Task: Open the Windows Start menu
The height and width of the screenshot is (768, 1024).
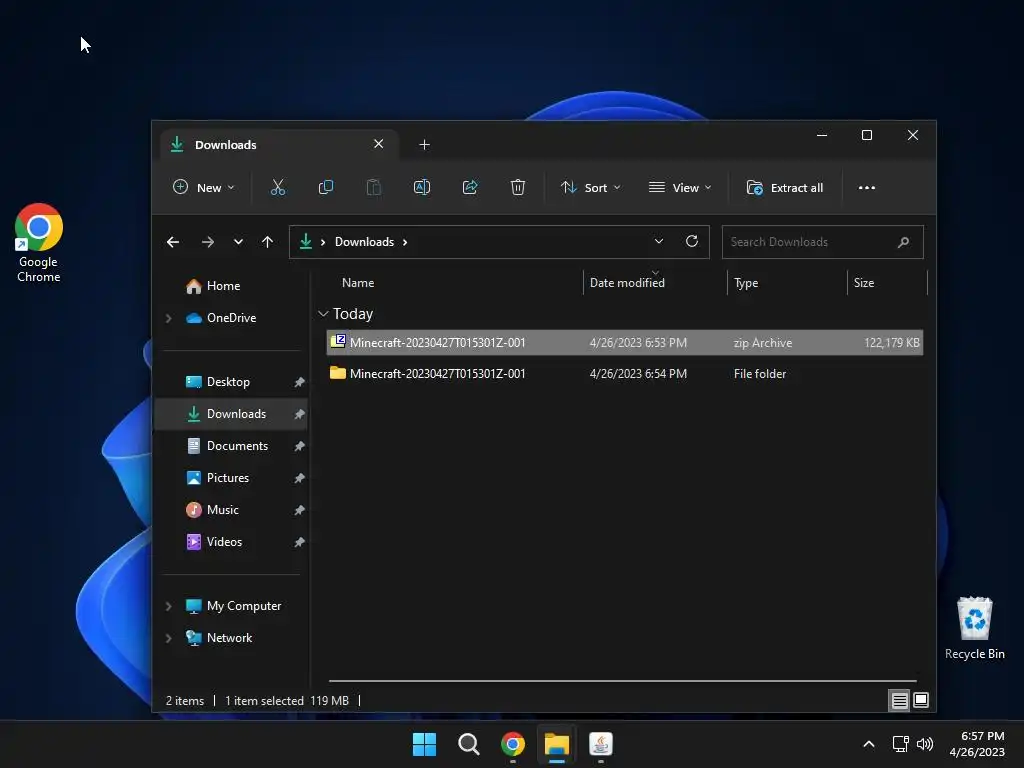Action: coord(424,744)
